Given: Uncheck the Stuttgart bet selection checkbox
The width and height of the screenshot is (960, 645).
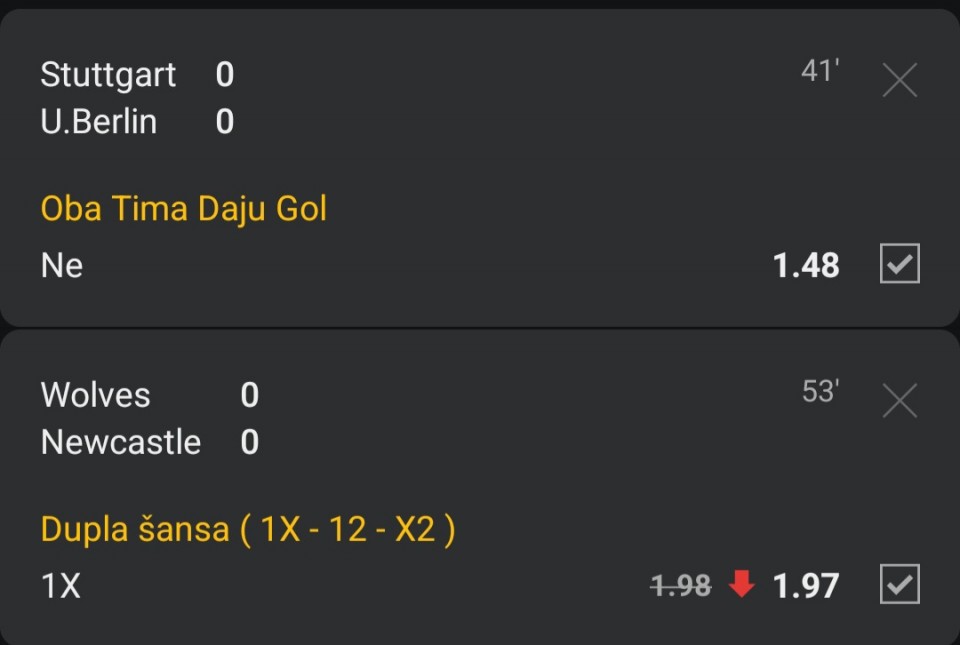Looking at the screenshot, I should [900, 265].
